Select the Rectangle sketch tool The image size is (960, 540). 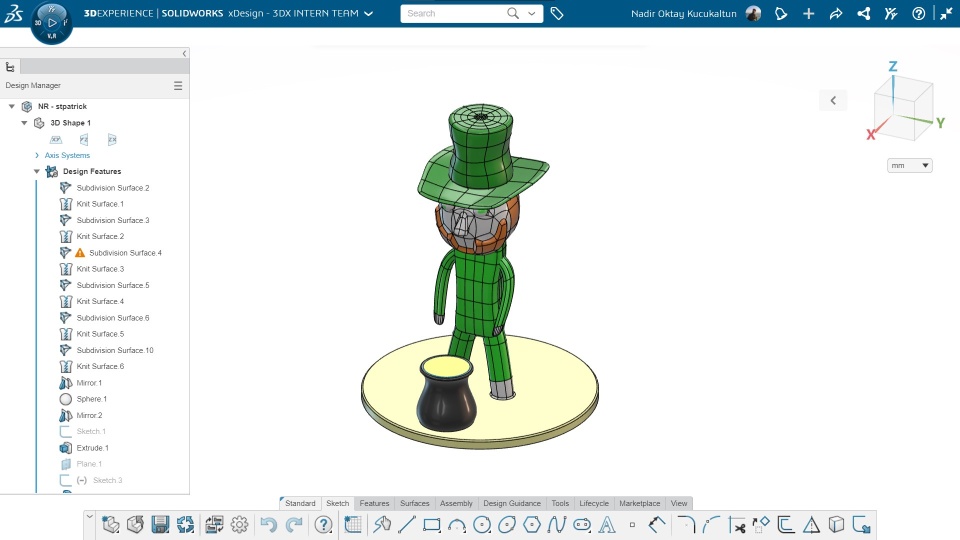coord(432,525)
